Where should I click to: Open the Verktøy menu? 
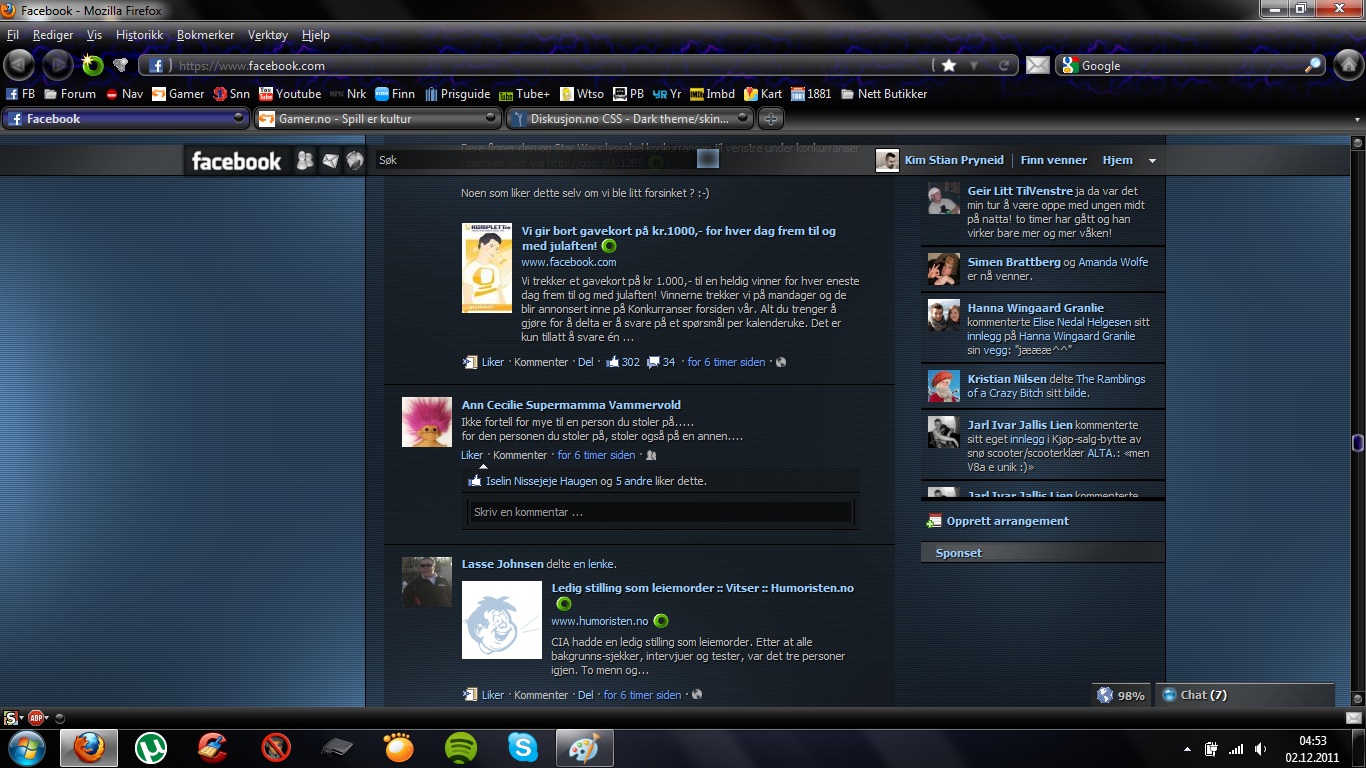click(267, 35)
